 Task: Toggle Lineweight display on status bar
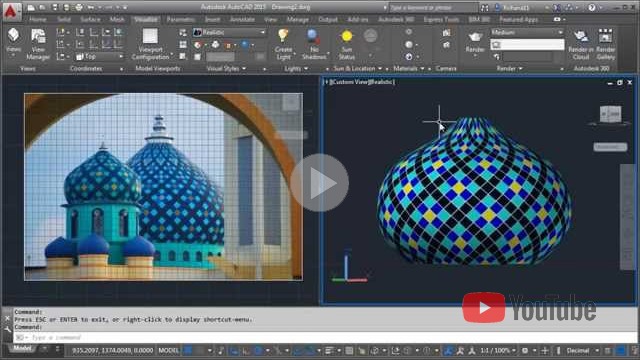point(329,350)
